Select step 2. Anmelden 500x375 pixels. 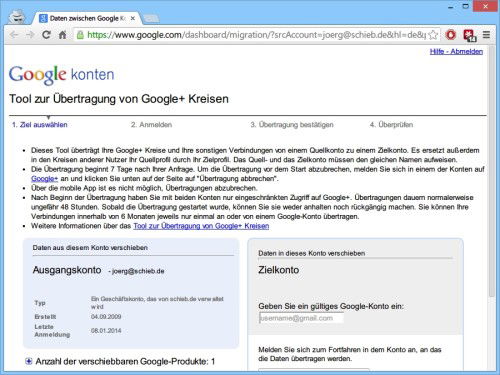(x=151, y=125)
